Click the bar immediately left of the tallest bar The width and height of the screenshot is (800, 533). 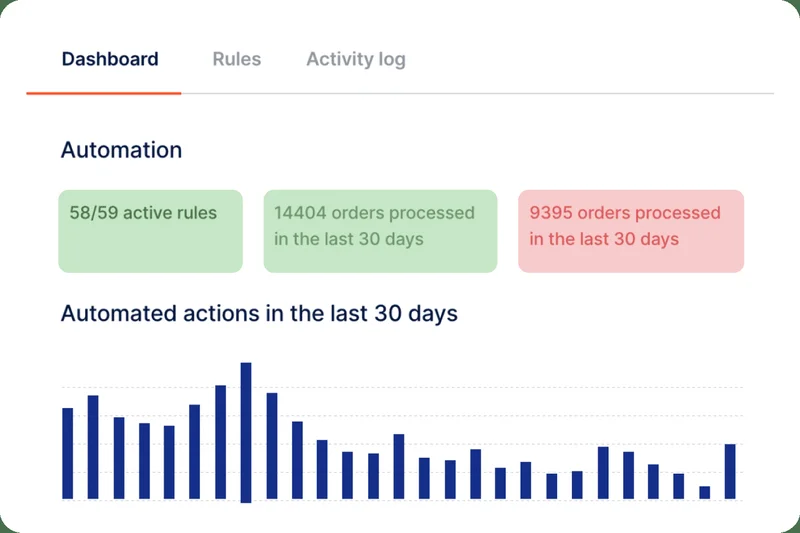220,442
